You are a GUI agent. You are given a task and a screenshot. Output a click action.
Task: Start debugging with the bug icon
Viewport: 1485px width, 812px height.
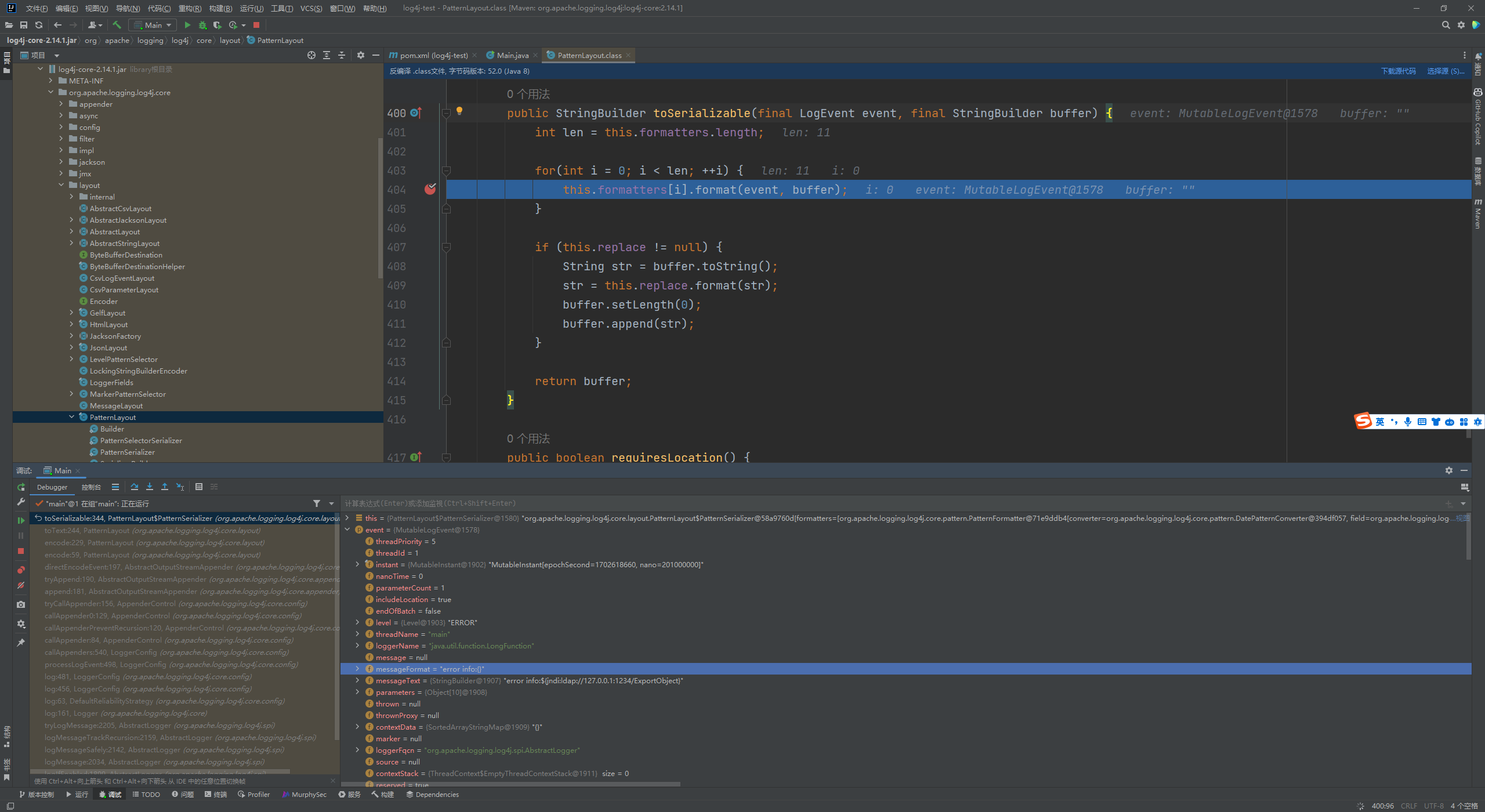coord(202,25)
